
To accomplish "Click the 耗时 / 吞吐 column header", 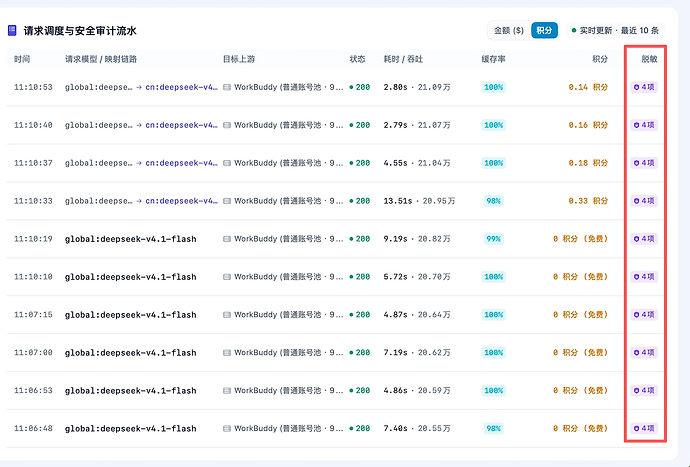I will coord(403,59).
